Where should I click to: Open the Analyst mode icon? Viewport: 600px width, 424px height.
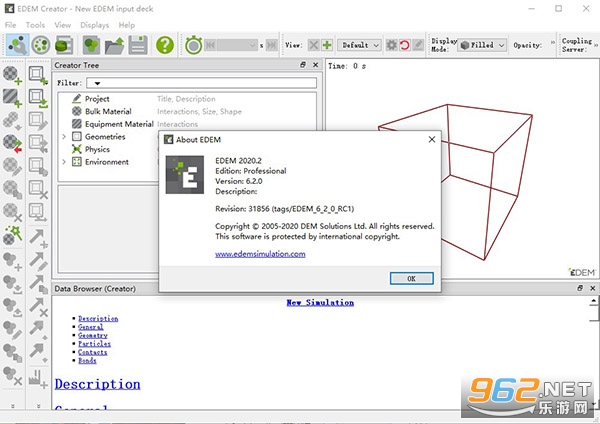click(64, 45)
